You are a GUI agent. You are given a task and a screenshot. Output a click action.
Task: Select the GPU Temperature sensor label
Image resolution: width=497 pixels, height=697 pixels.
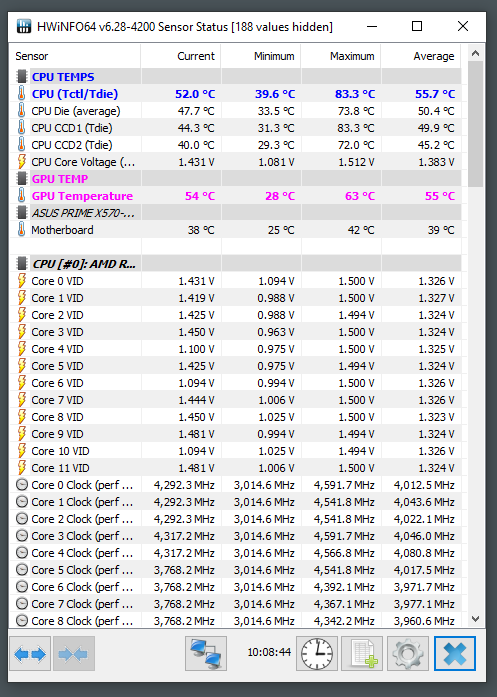coord(82,196)
